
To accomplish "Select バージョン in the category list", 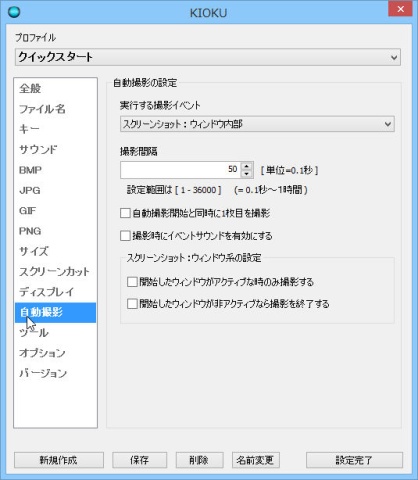I will (x=55, y=373).
